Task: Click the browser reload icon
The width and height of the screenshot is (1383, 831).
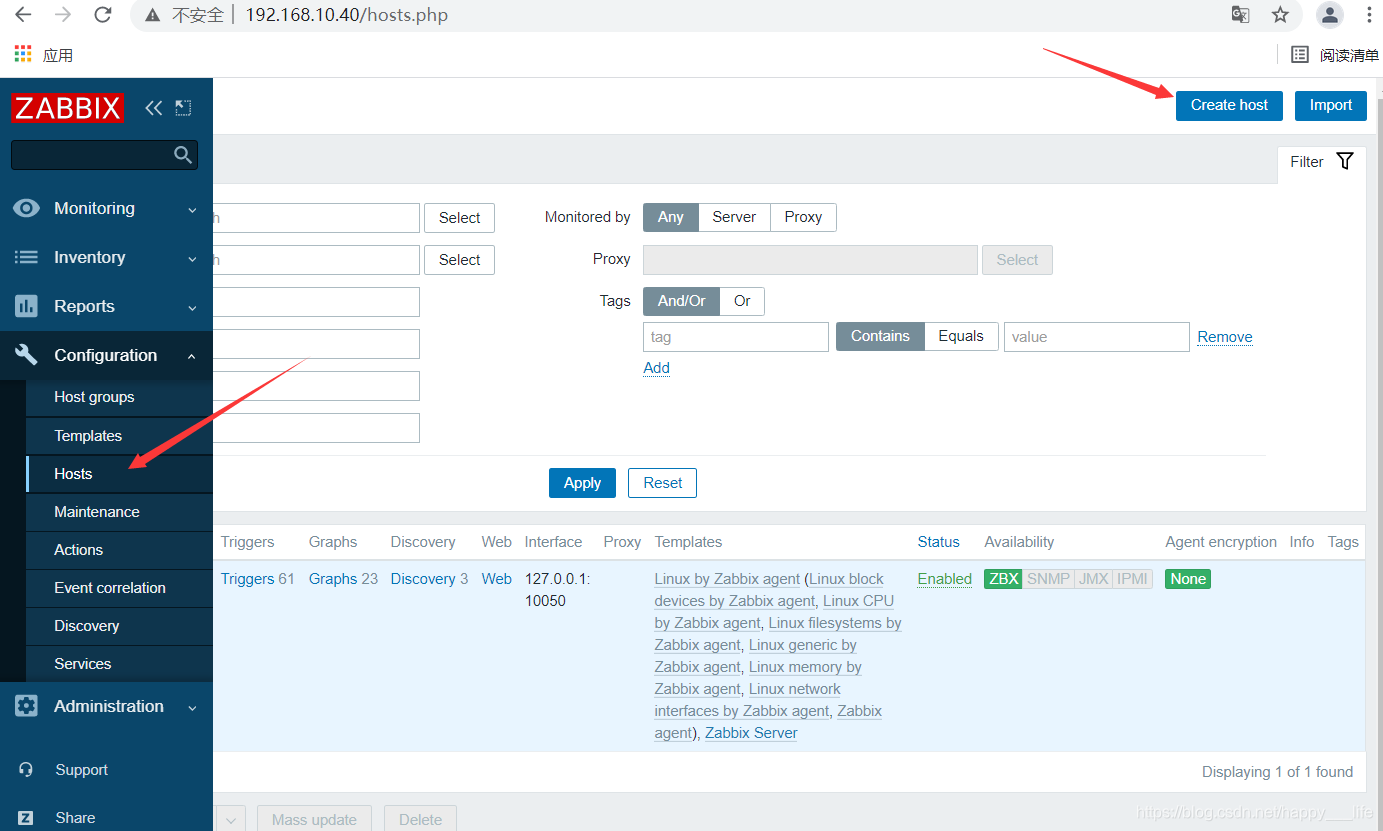Action: pos(102,15)
